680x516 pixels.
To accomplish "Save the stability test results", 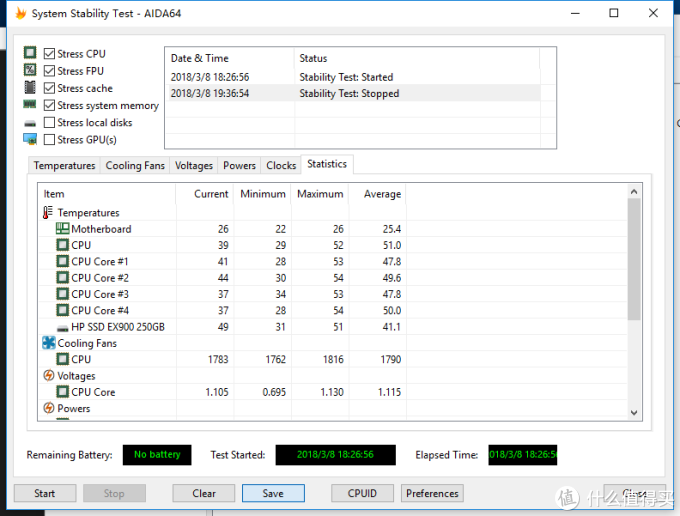I will (273, 493).
